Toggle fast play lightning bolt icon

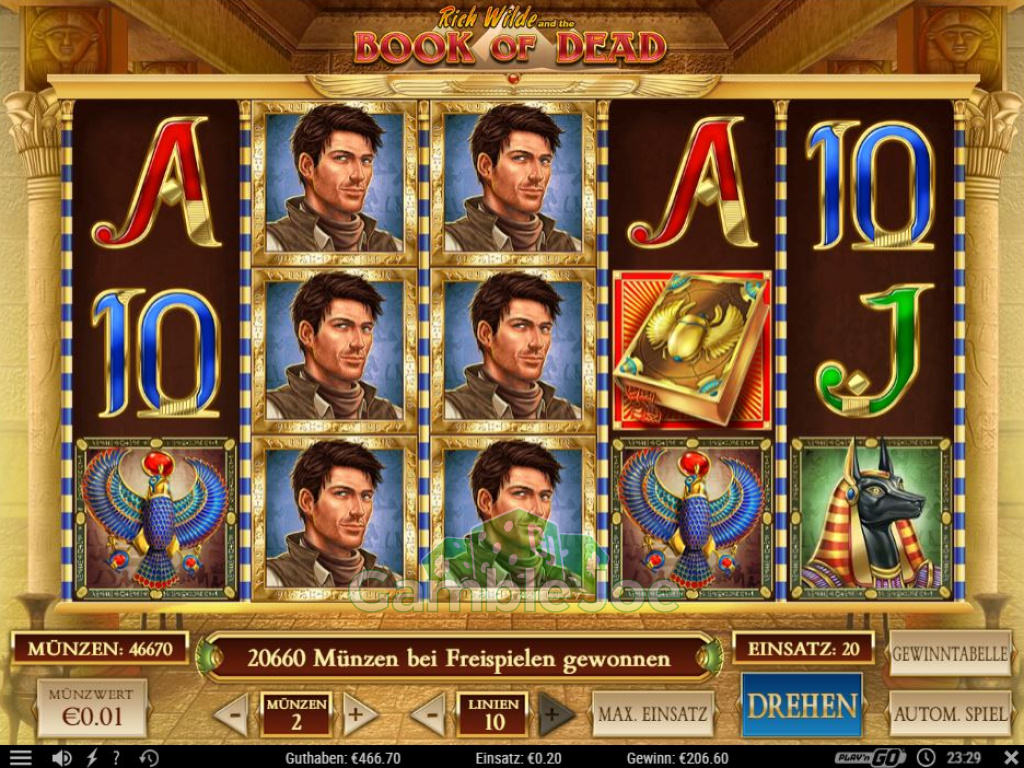(92, 758)
